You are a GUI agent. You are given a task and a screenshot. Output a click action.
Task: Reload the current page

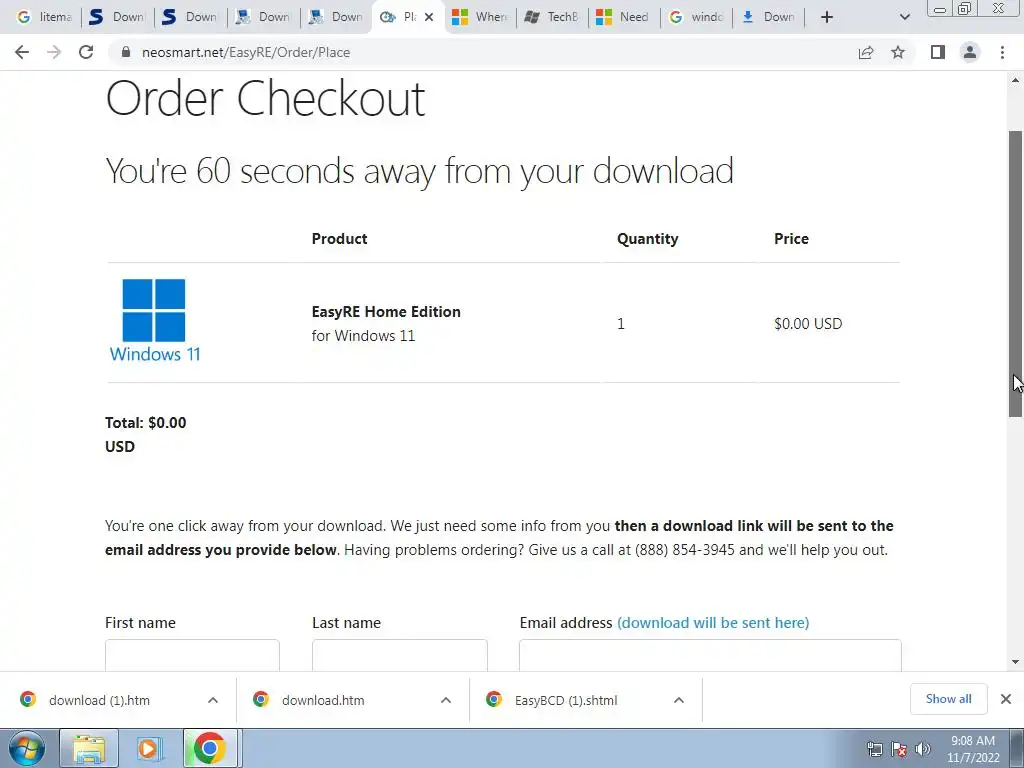pyautogui.click(x=86, y=52)
